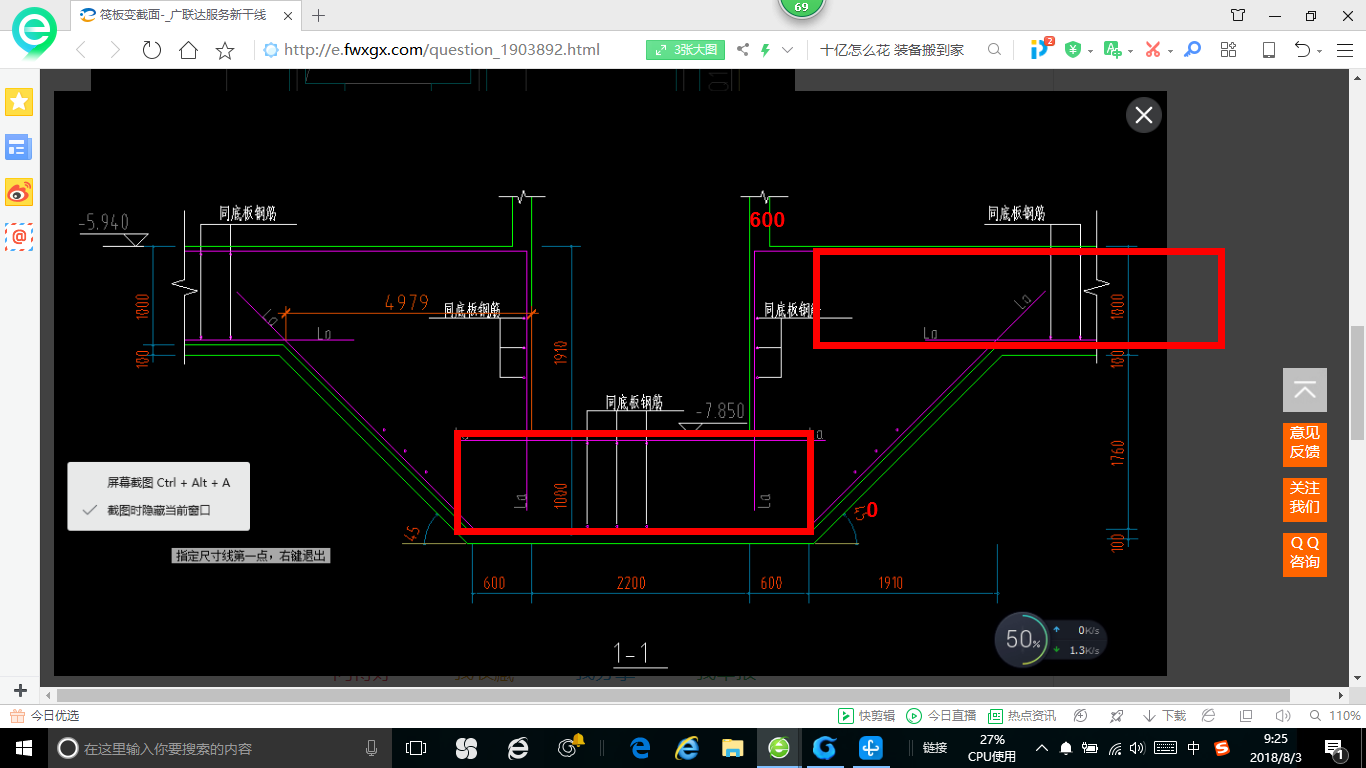Open the 关注我们 button

1305,500
